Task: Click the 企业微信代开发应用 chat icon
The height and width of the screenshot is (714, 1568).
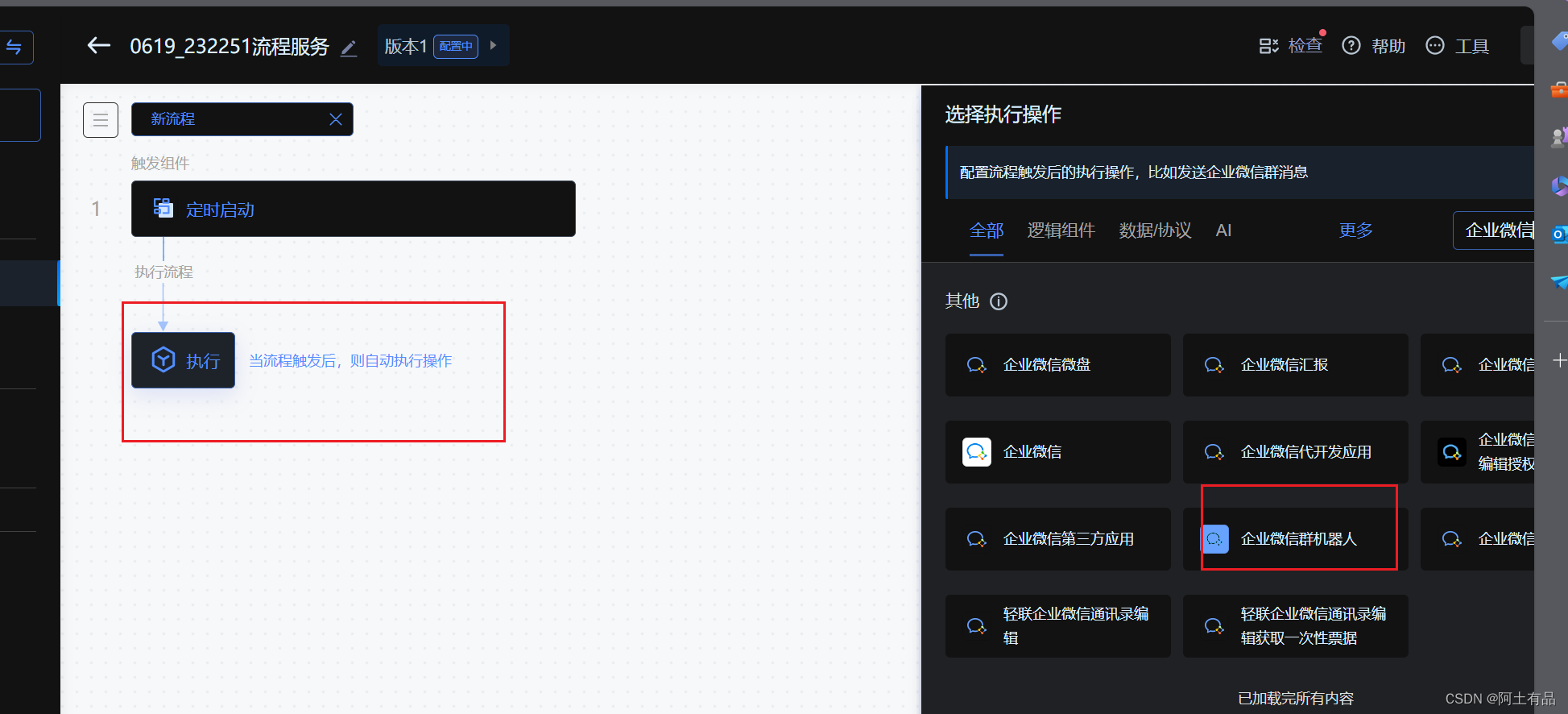Action: (x=1214, y=452)
